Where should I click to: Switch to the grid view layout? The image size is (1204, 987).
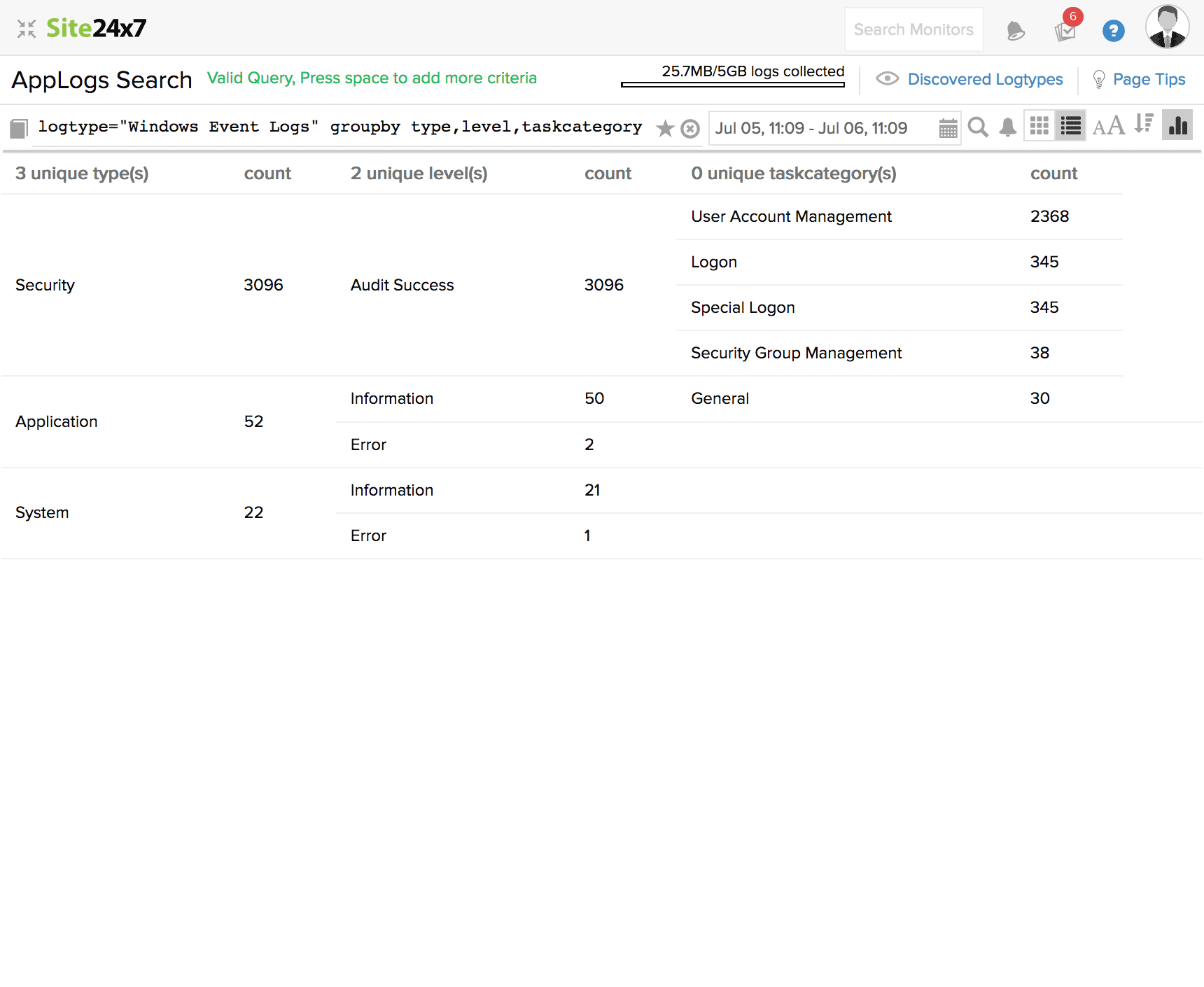[x=1039, y=126]
